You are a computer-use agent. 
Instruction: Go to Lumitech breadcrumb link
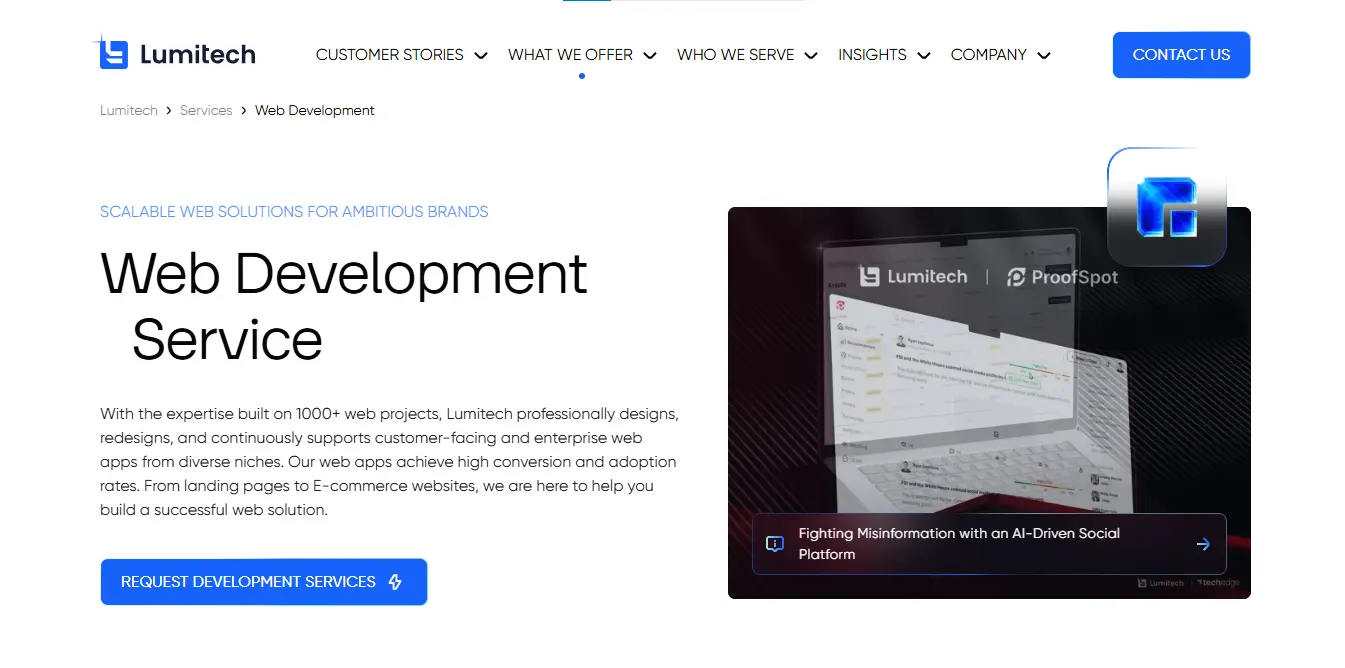tap(129, 110)
